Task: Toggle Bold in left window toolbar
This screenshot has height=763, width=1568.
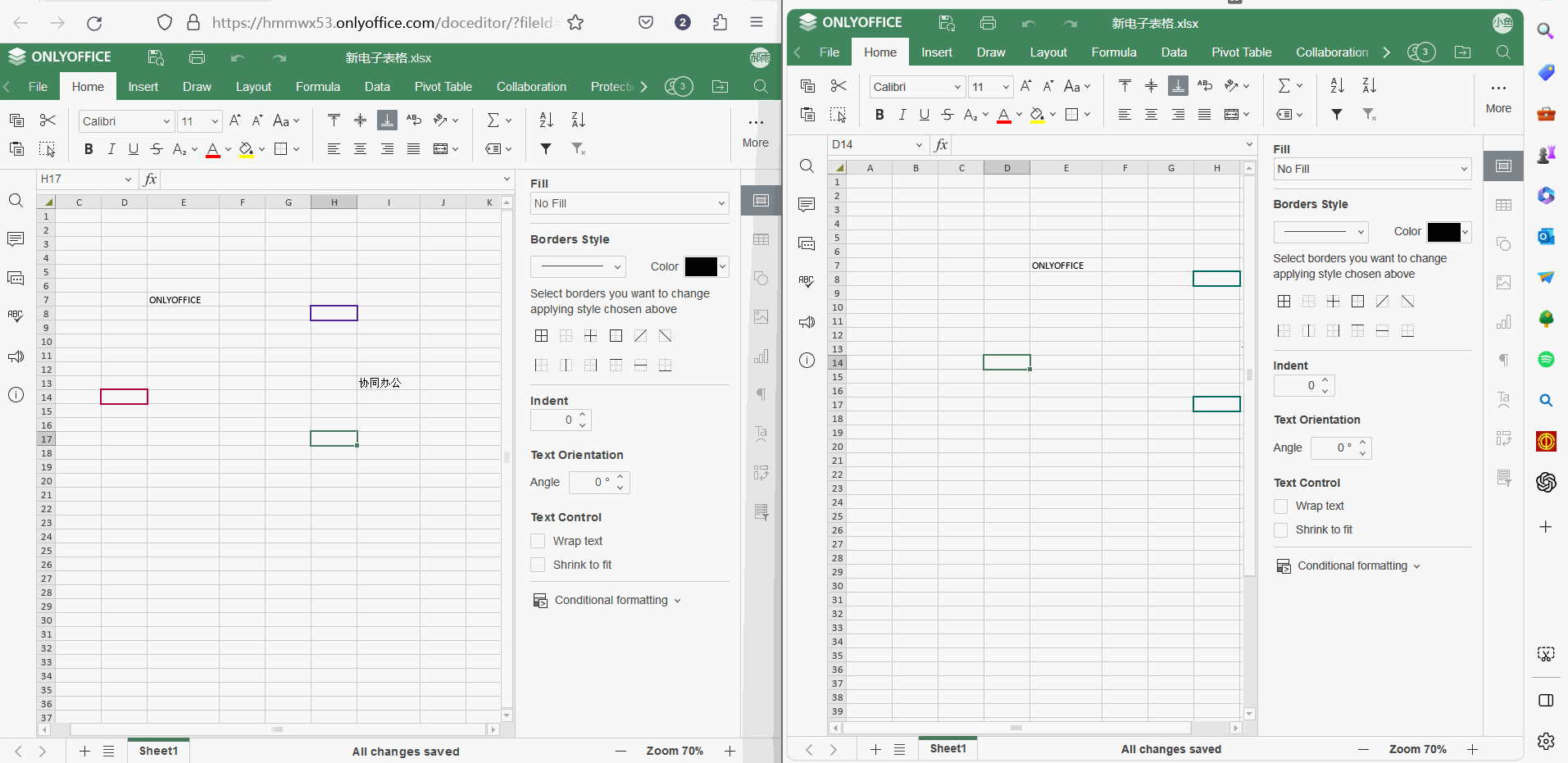Action: click(89, 149)
